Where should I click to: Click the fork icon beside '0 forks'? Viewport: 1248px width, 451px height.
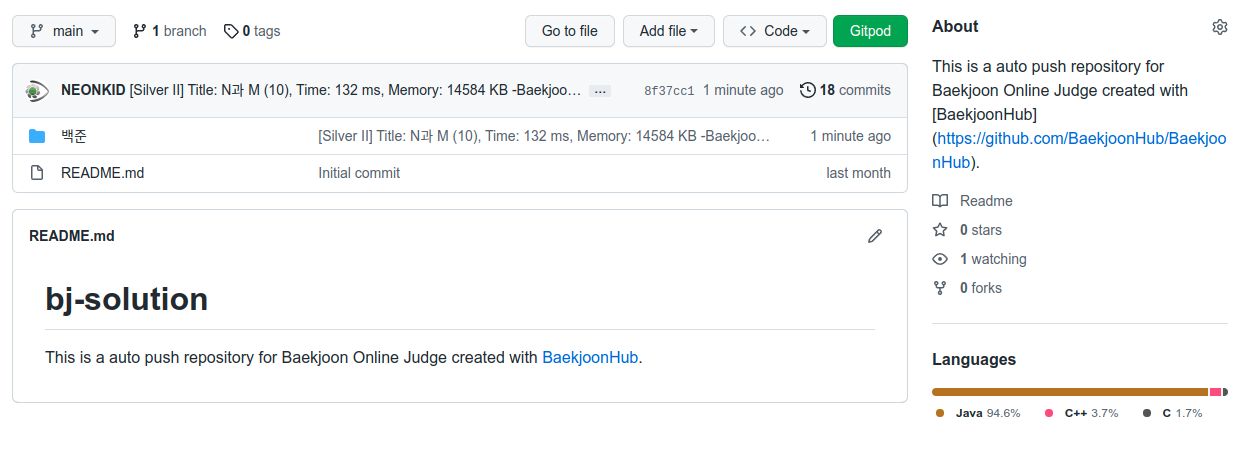click(x=940, y=288)
